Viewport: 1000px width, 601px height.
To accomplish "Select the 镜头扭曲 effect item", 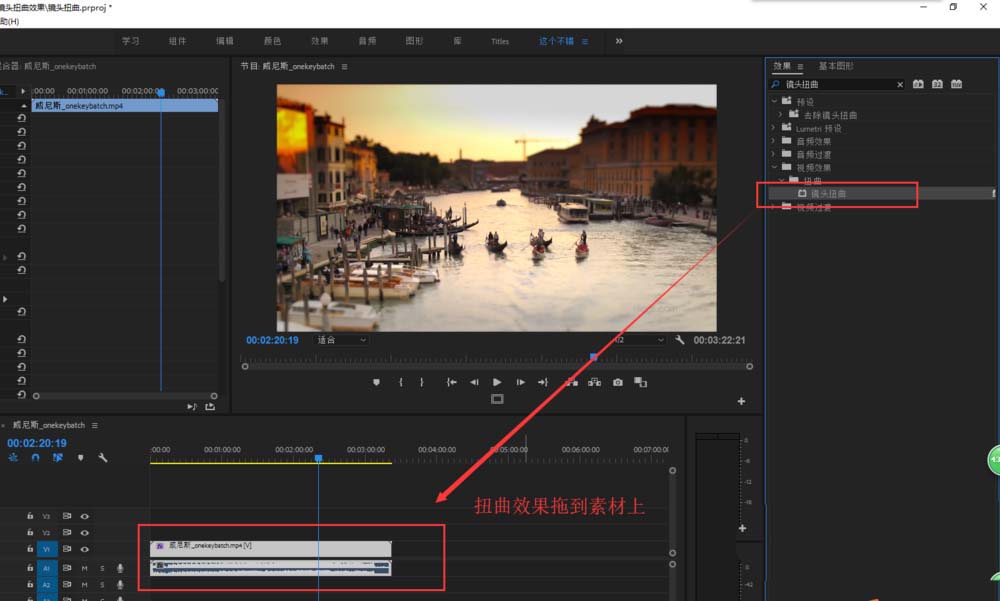I will 828,193.
